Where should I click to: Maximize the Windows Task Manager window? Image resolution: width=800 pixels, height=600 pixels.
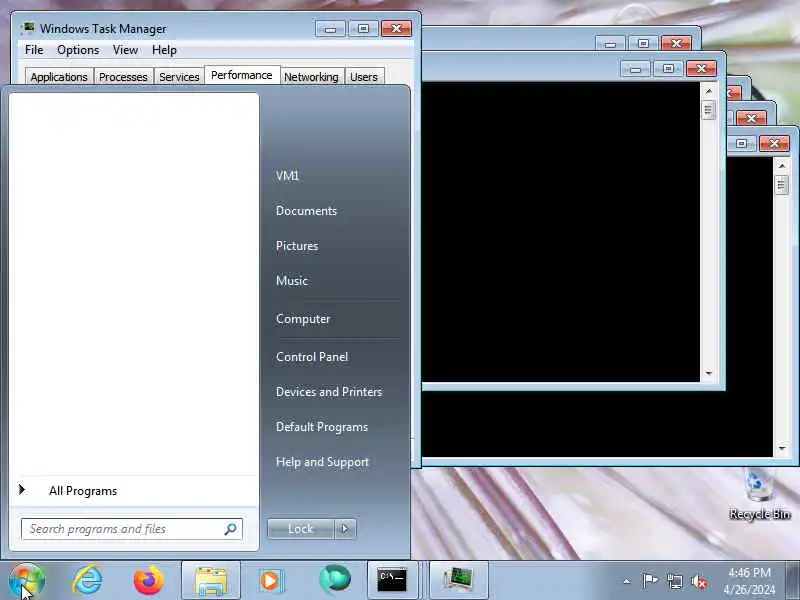pyautogui.click(x=363, y=29)
